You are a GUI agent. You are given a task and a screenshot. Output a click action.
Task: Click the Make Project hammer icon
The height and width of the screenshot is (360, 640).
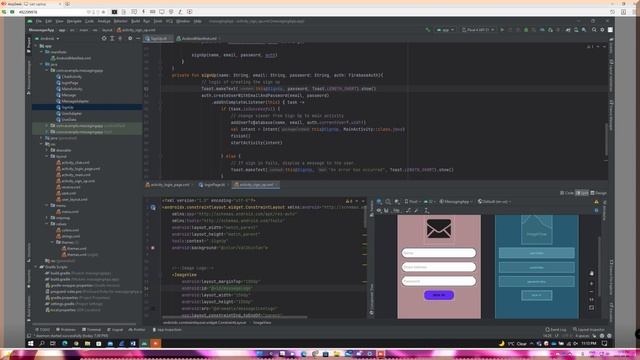(428, 30)
